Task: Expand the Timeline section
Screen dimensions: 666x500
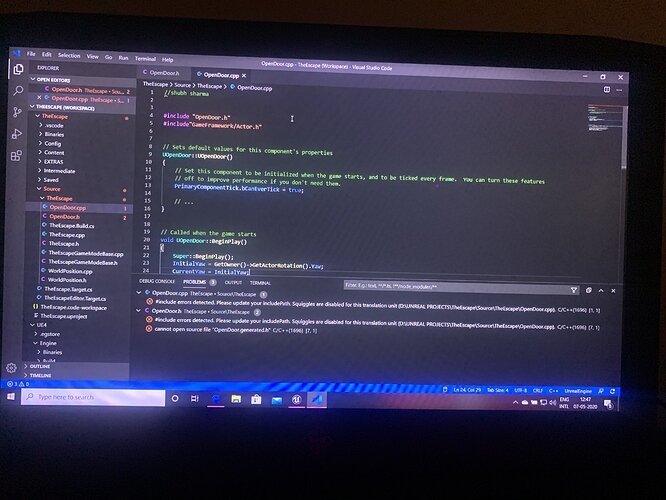Action: (x=40, y=376)
